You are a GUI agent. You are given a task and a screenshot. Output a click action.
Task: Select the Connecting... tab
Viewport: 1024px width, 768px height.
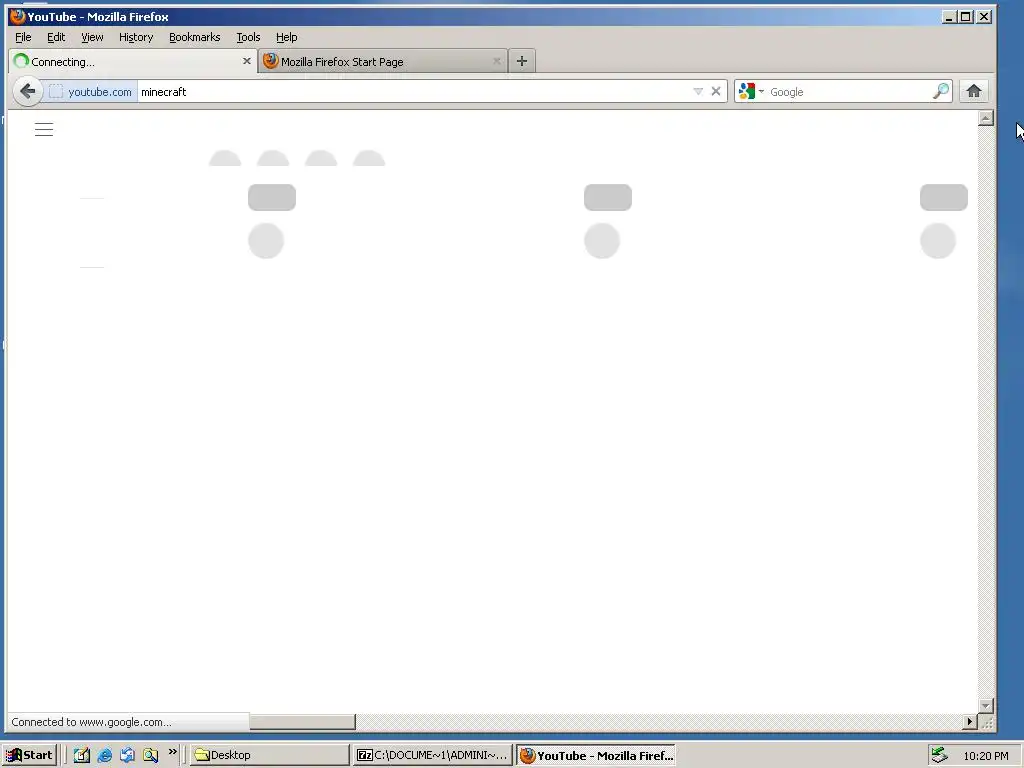pyautogui.click(x=133, y=61)
